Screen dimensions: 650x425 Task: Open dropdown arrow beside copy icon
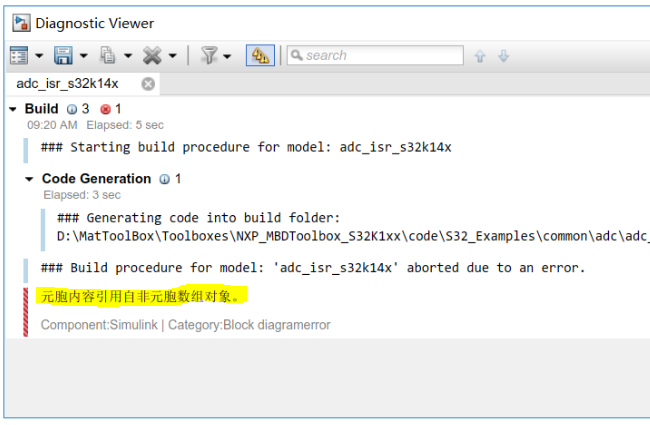pyautogui.click(x=128, y=56)
